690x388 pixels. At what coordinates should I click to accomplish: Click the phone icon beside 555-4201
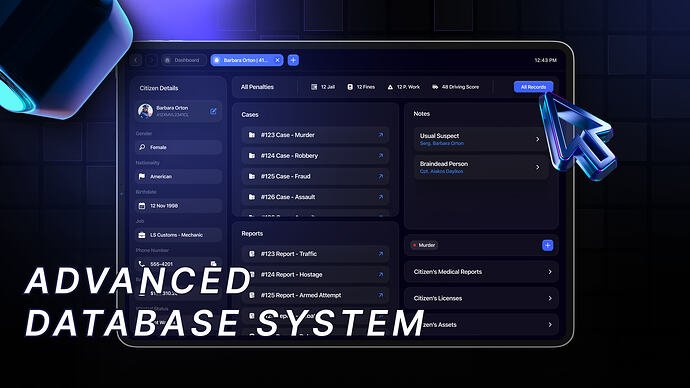[142, 264]
